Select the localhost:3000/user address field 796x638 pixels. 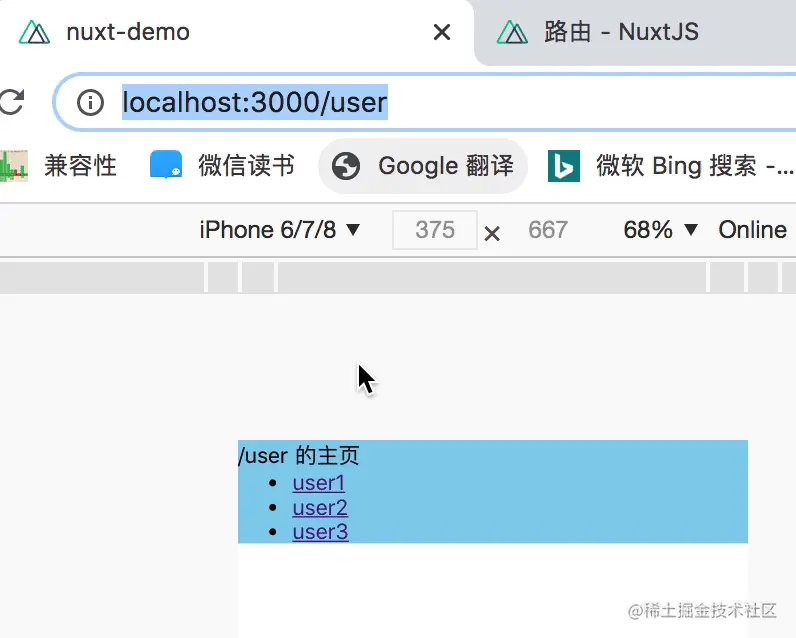426,102
